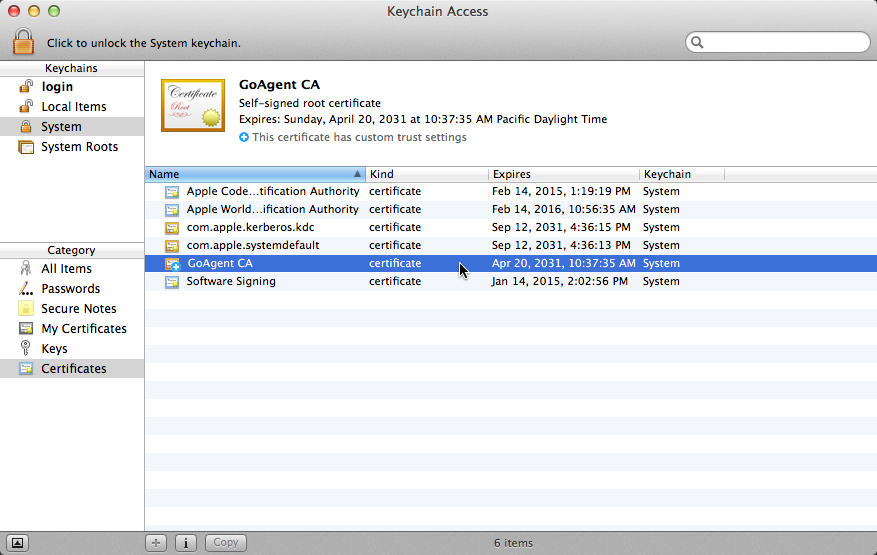877x555 pixels.
Task: Click the Keychain column header
Action: coord(682,174)
